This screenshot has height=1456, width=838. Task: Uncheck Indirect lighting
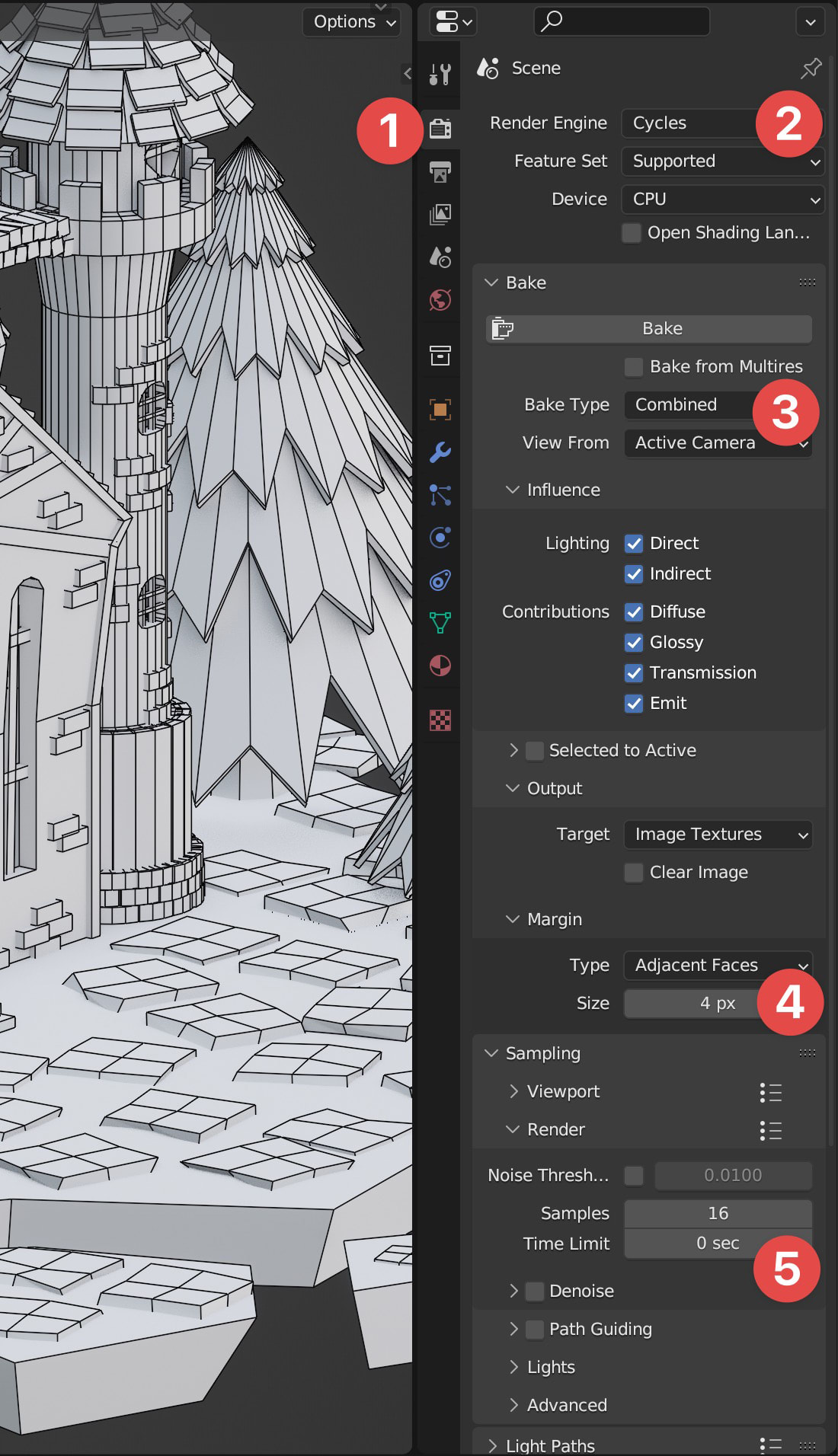pos(634,574)
